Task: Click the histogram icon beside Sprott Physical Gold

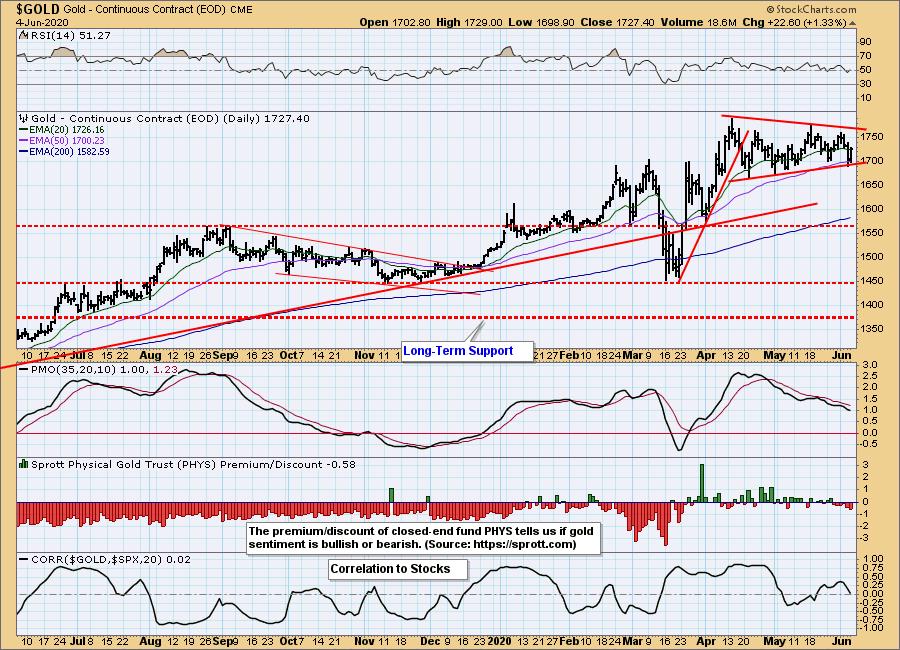Action: coord(24,464)
